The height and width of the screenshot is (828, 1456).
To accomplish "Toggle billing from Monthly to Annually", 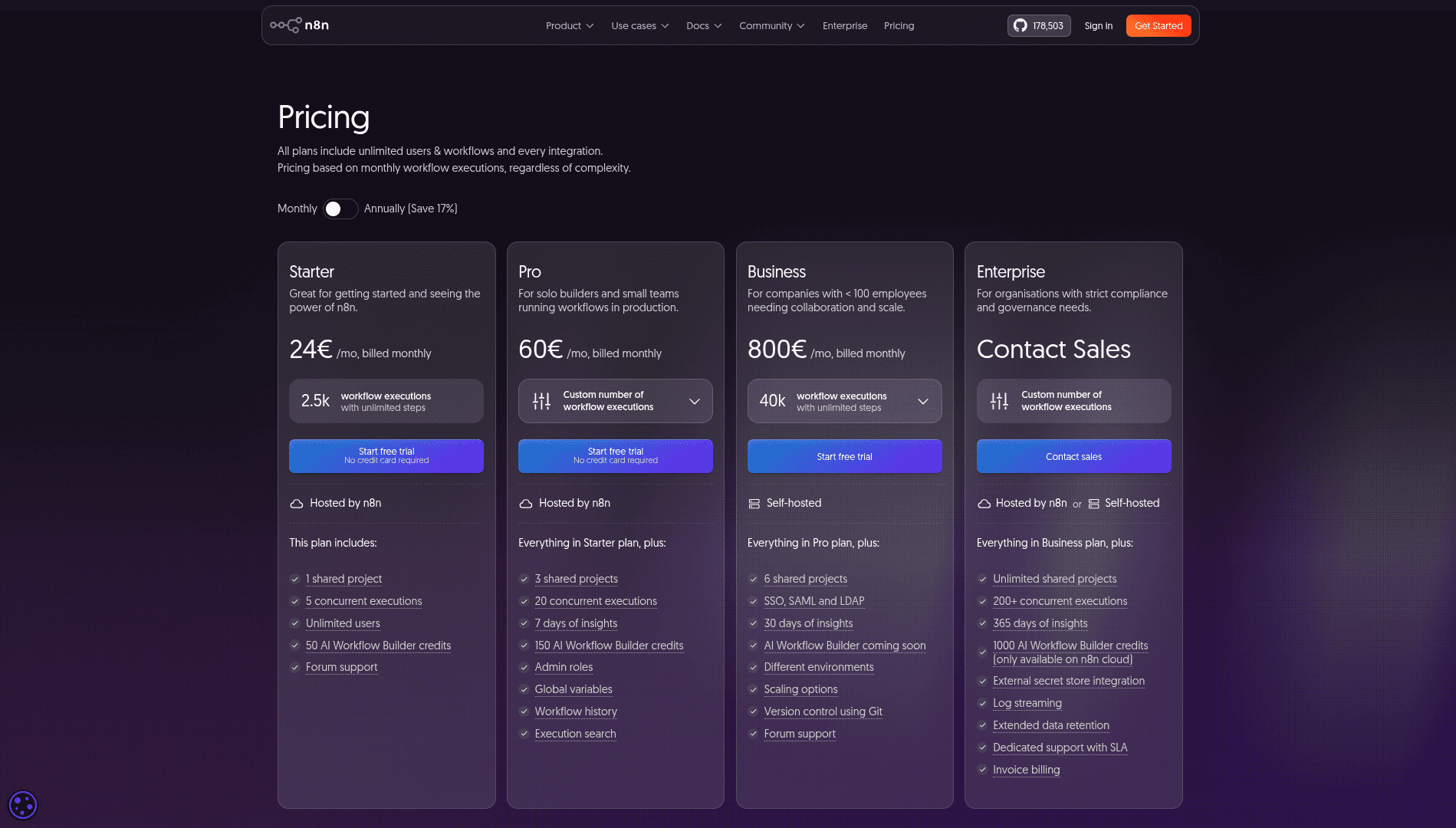I will [340, 209].
